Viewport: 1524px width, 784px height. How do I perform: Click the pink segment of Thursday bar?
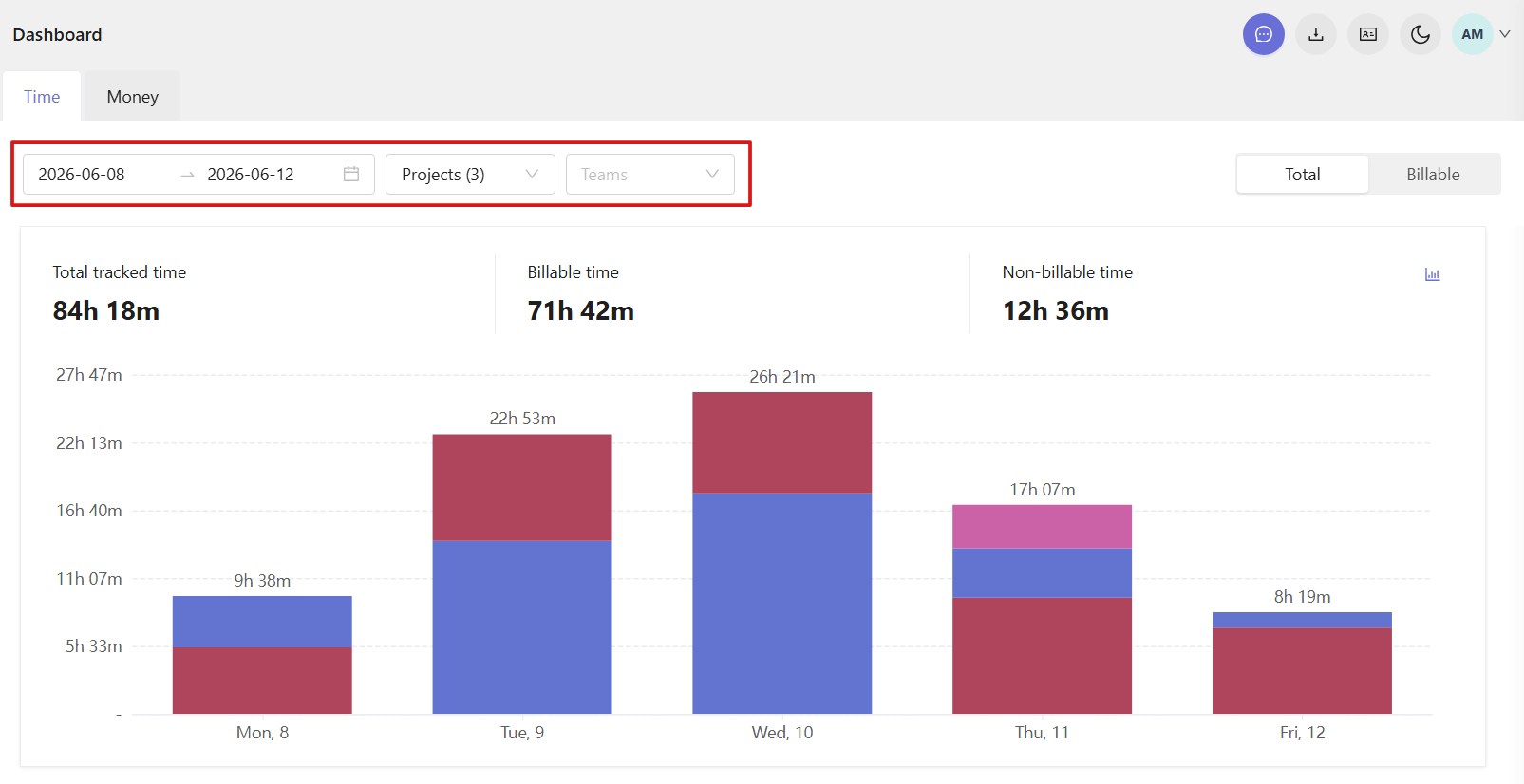[1042, 527]
